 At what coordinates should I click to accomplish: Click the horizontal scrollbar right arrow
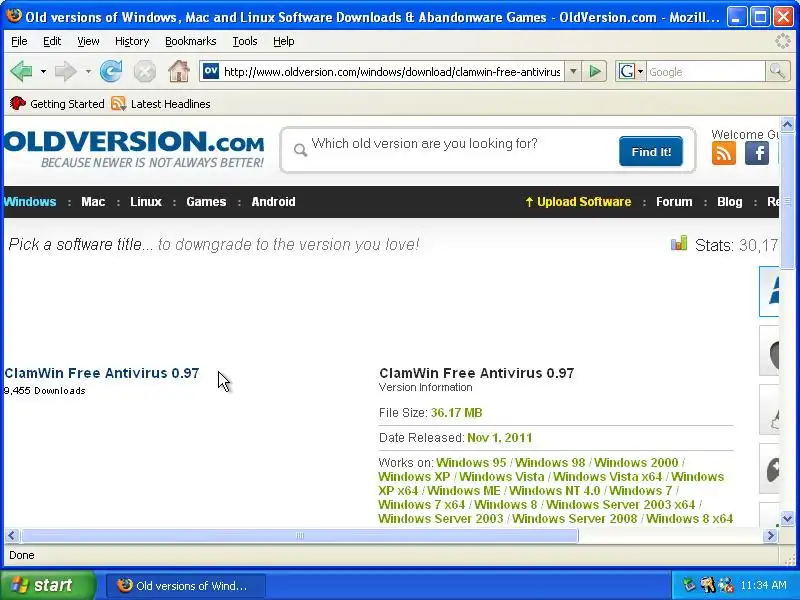click(x=770, y=536)
